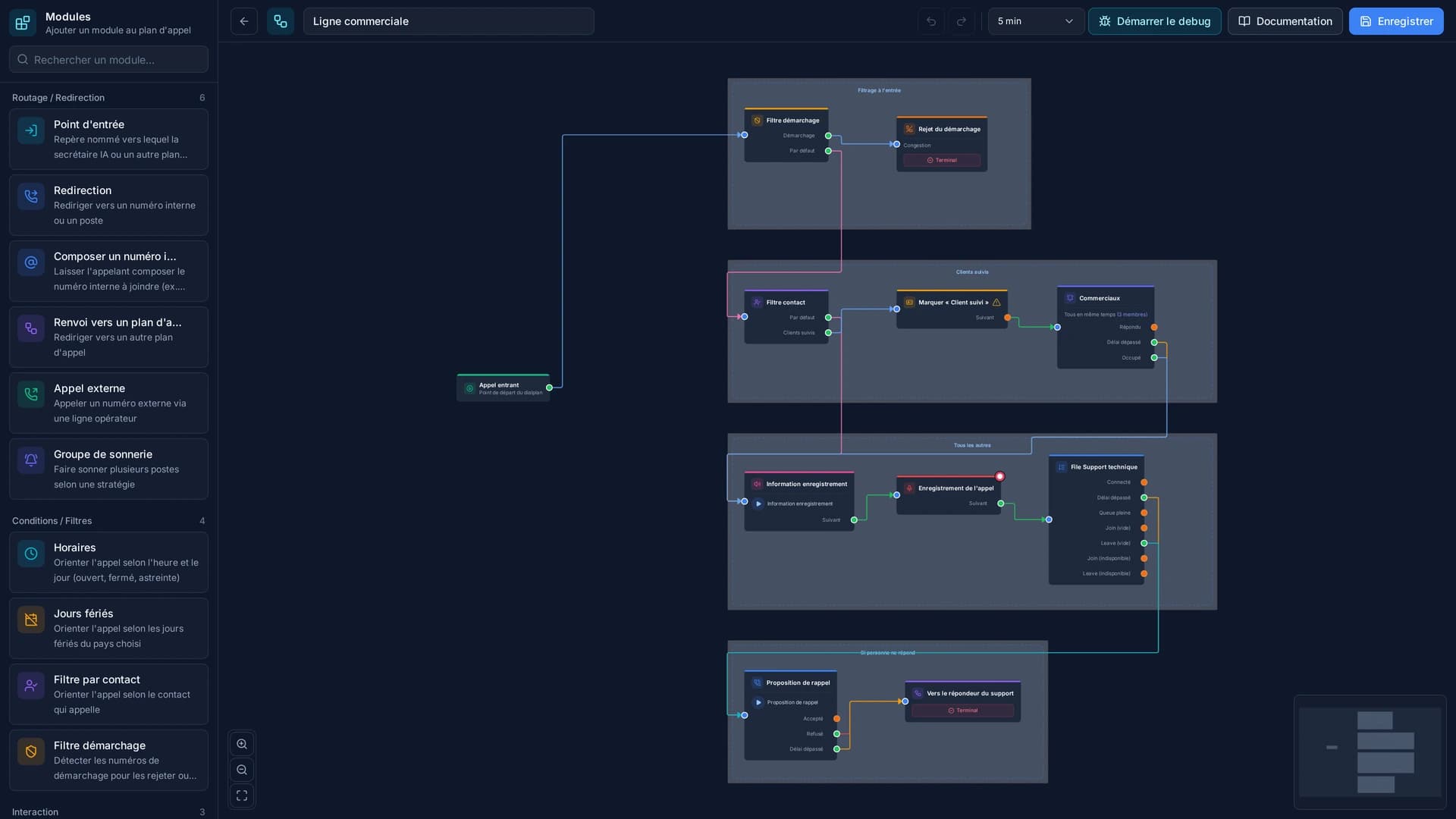The height and width of the screenshot is (819, 1456).
Task: Click the minimap overview thumbnail
Action: (1370, 752)
